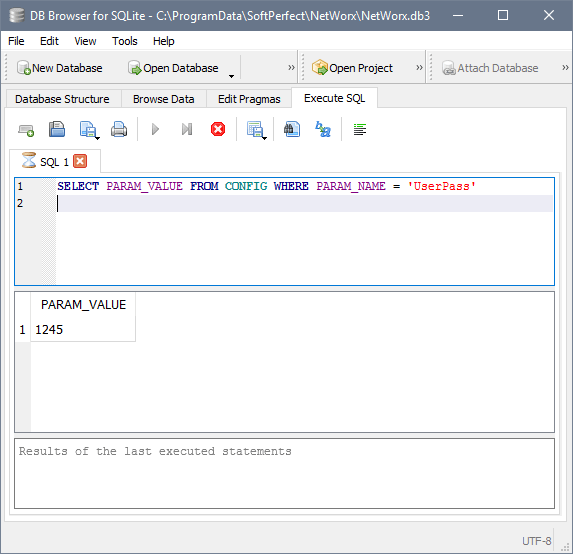
Task: Expand the Attach Database toolbar overflow chevron
Action: coord(565,68)
